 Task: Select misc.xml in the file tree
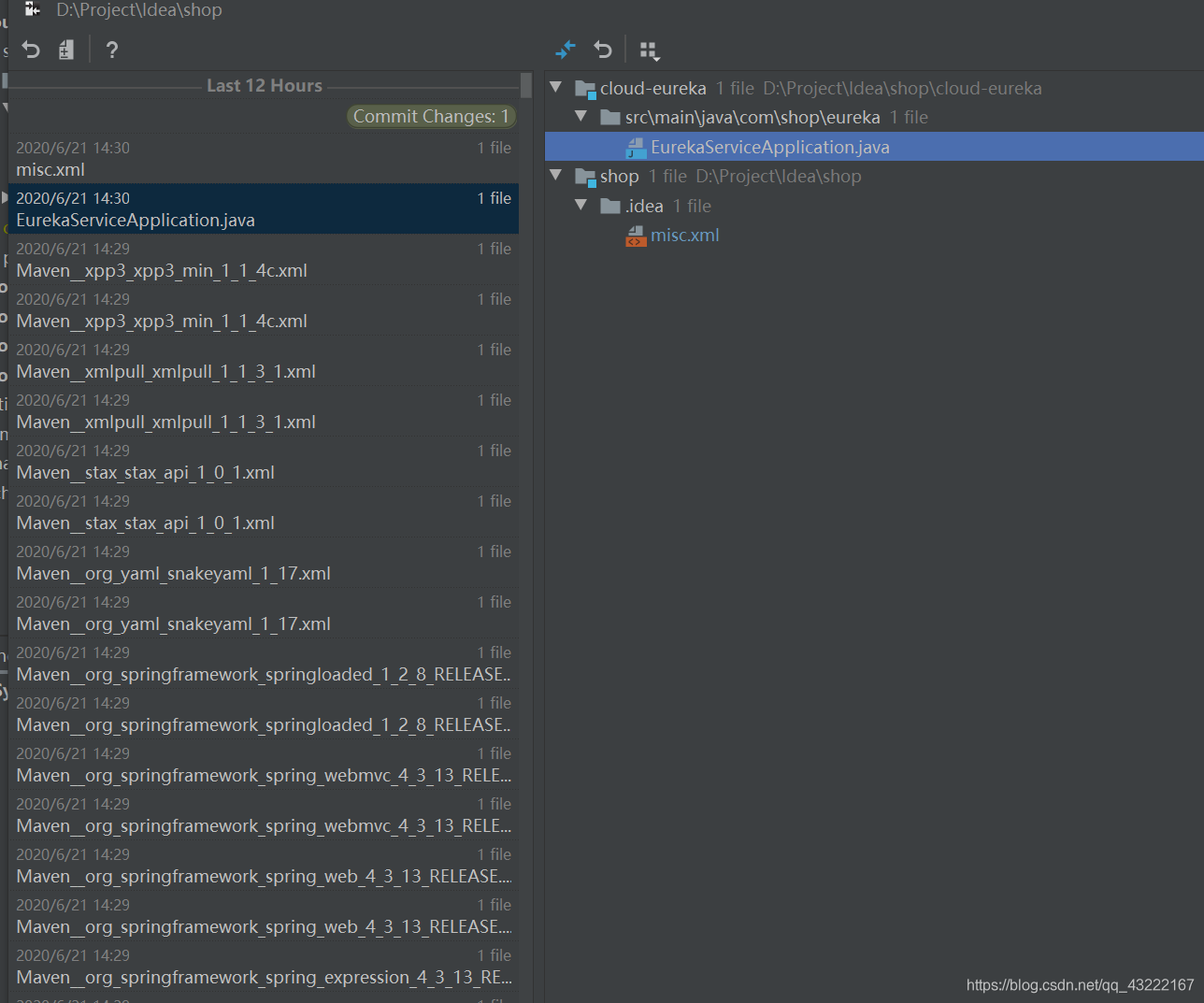pos(685,236)
